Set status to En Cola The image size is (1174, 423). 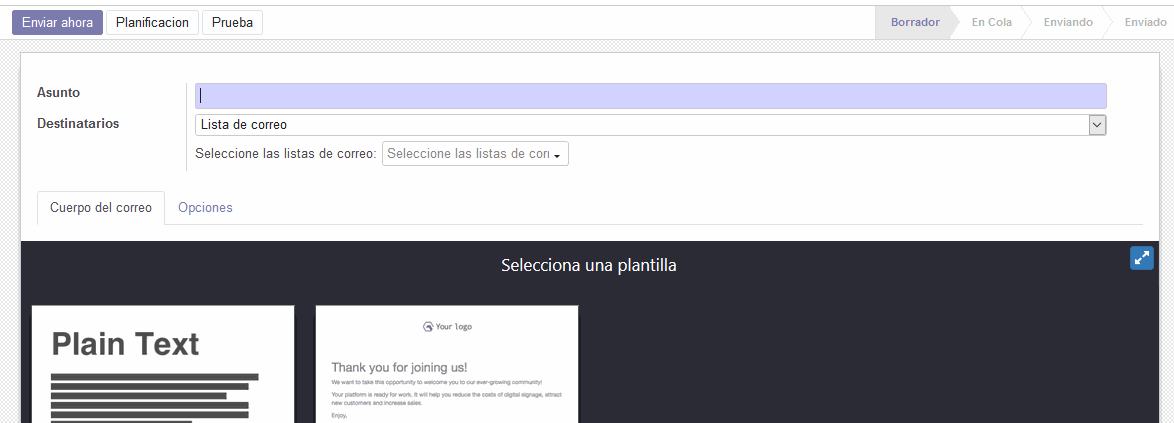tap(991, 22)
